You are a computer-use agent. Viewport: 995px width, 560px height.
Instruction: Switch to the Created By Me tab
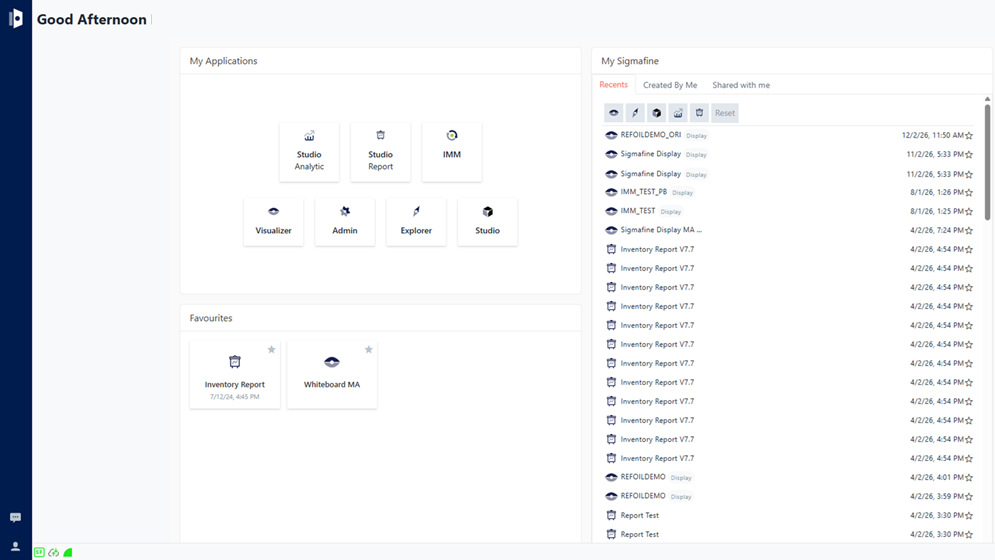click(670, 85)
